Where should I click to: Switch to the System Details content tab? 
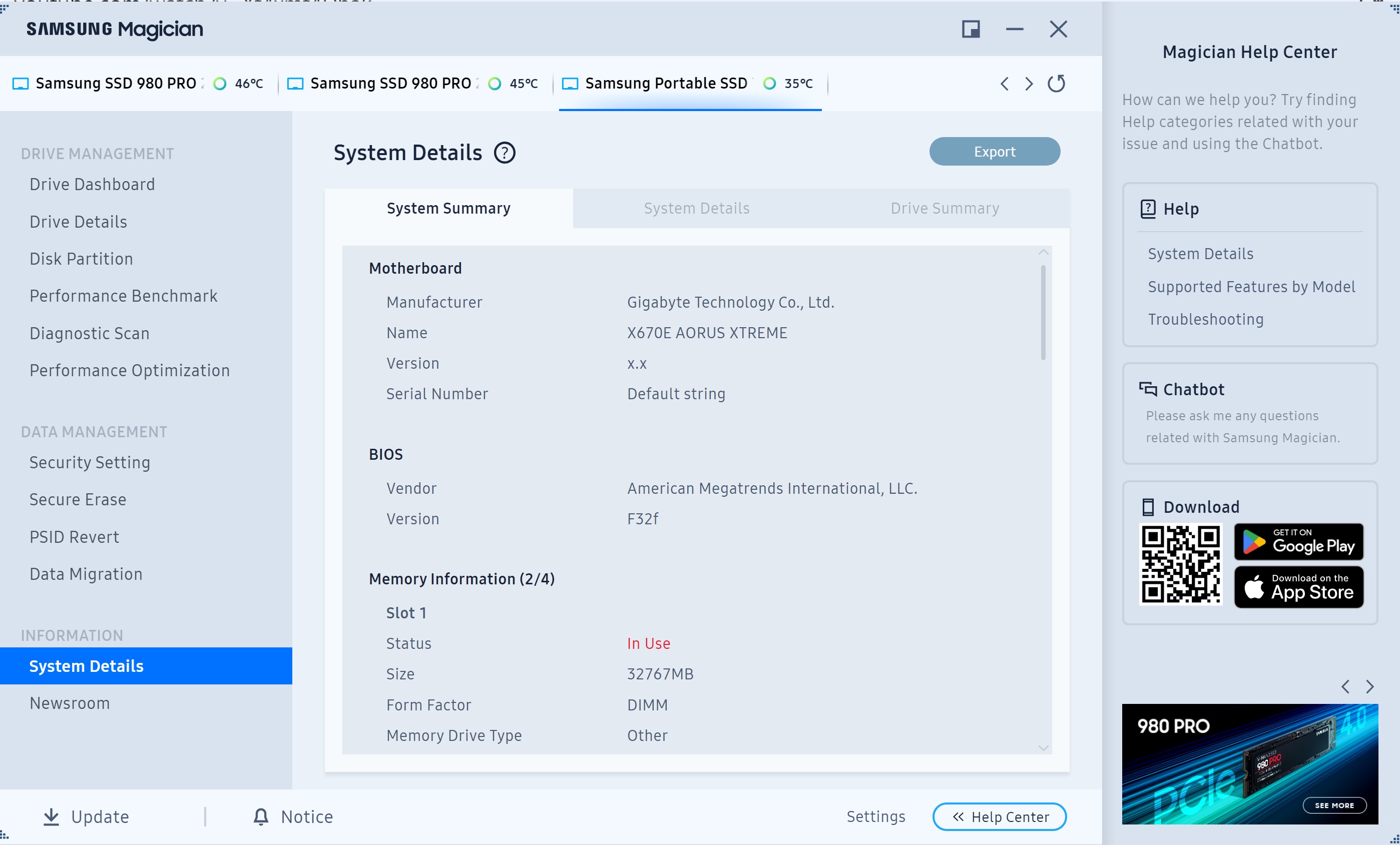pos(697,209)
